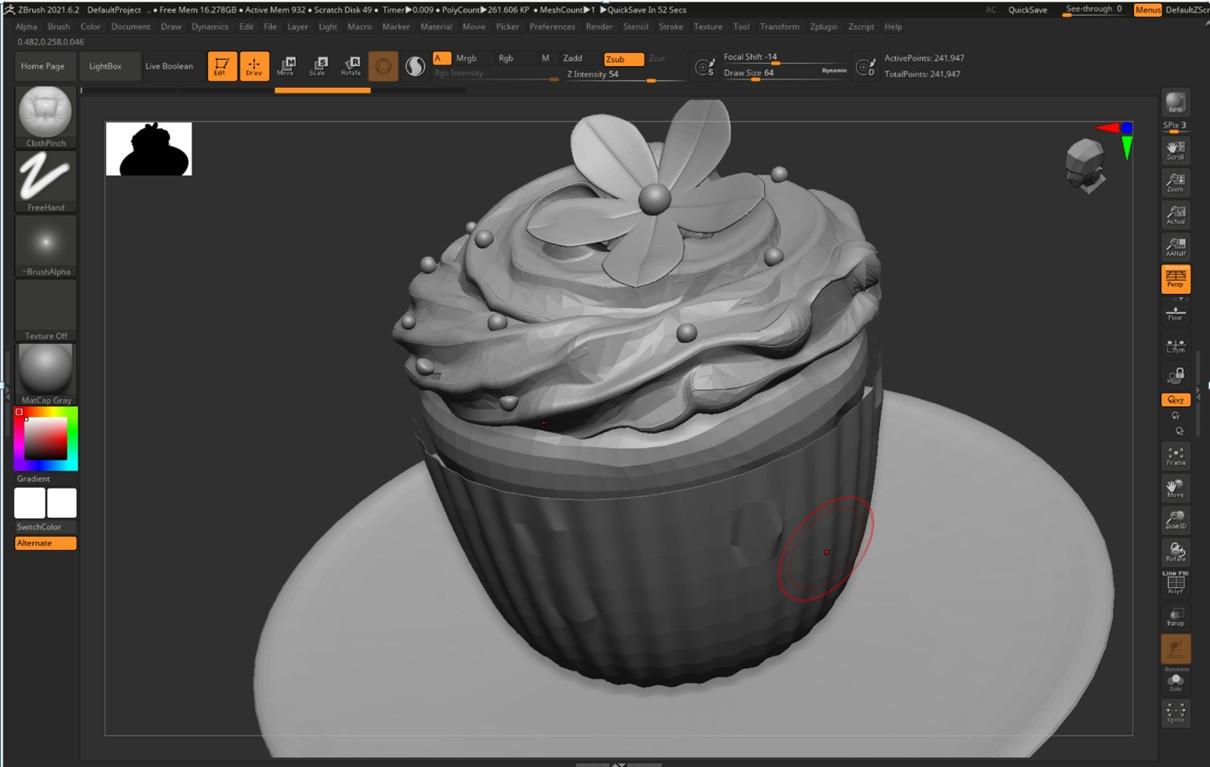Activate the Rotate transform tool in top toolbar
The height and width of the screenshot is (767, 1210).
(351, 66)
